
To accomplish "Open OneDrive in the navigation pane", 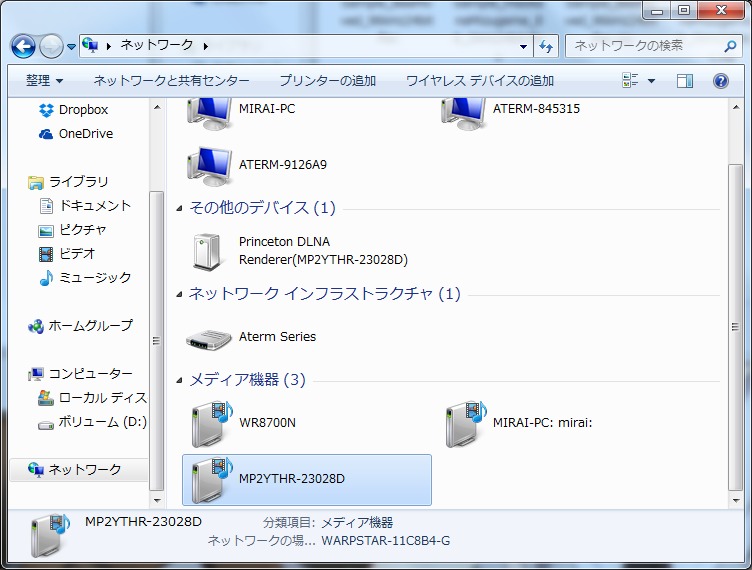I will tap(76, 134).
